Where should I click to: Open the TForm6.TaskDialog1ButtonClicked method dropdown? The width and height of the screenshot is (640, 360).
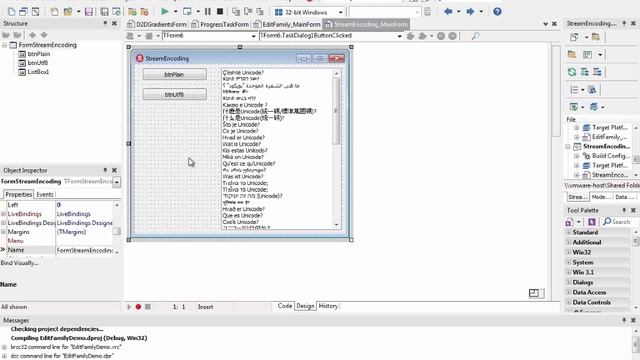point(399,36)
